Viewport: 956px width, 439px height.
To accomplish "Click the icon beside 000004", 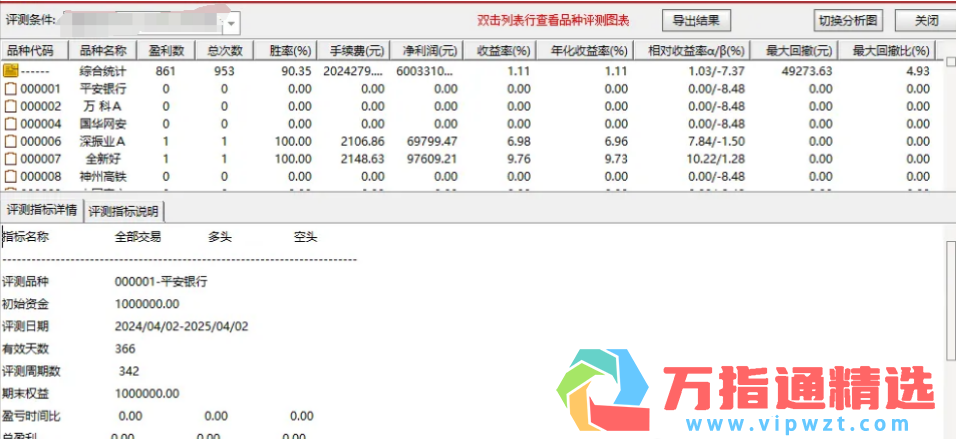I will 10,124.
